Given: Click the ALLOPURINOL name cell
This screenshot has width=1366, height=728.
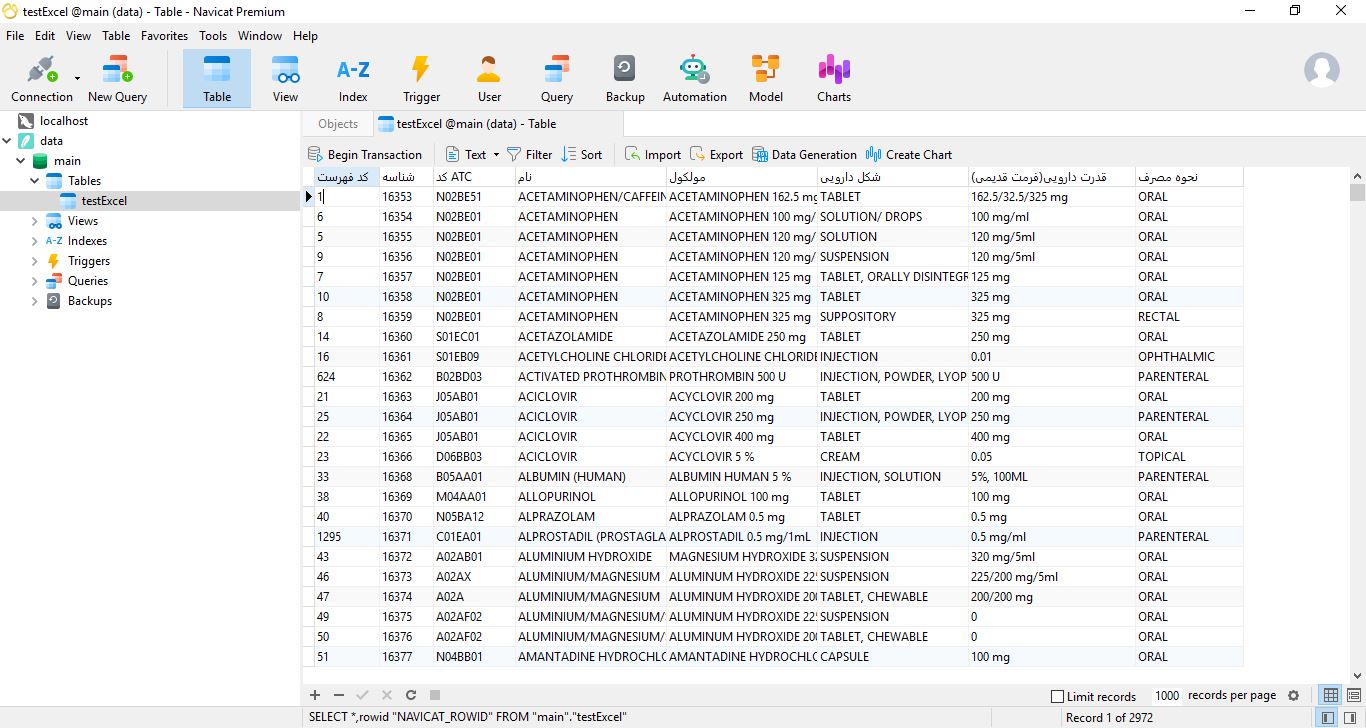Looking at the screenshot, I should coord(590,497).
